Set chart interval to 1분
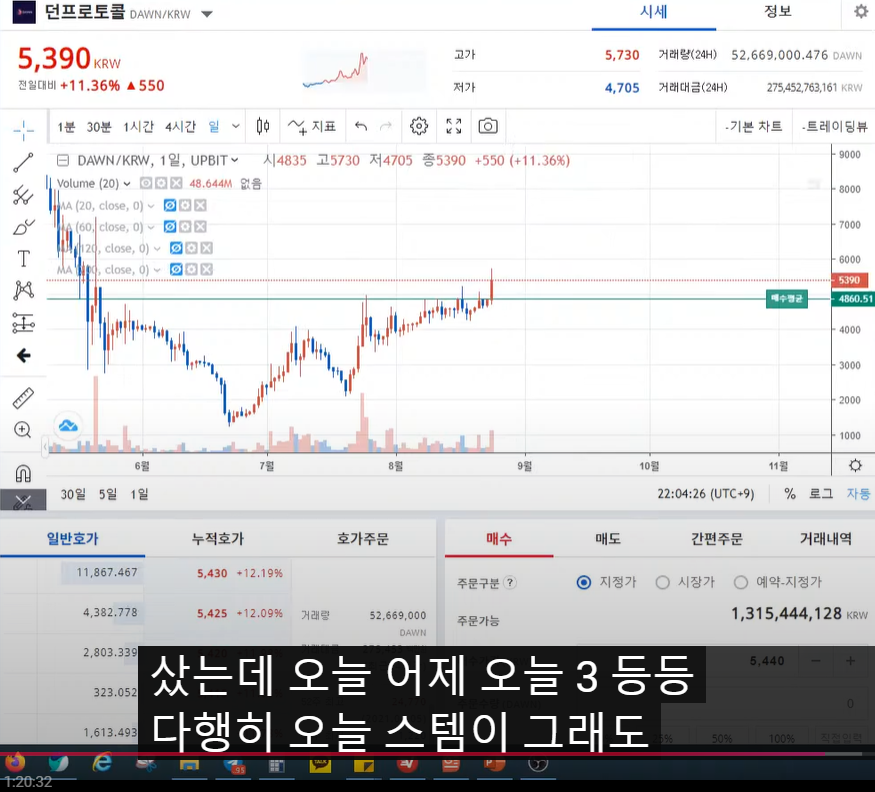The width and height of the screenshot is (875, 792). pos(66,127)
